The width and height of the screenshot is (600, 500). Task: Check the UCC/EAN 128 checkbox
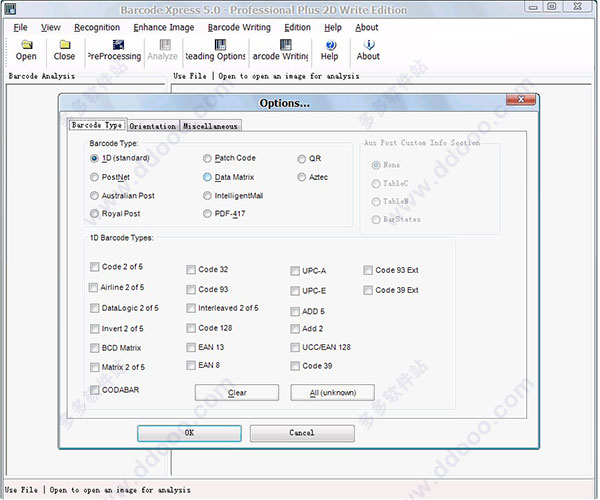tap(295, 347)
